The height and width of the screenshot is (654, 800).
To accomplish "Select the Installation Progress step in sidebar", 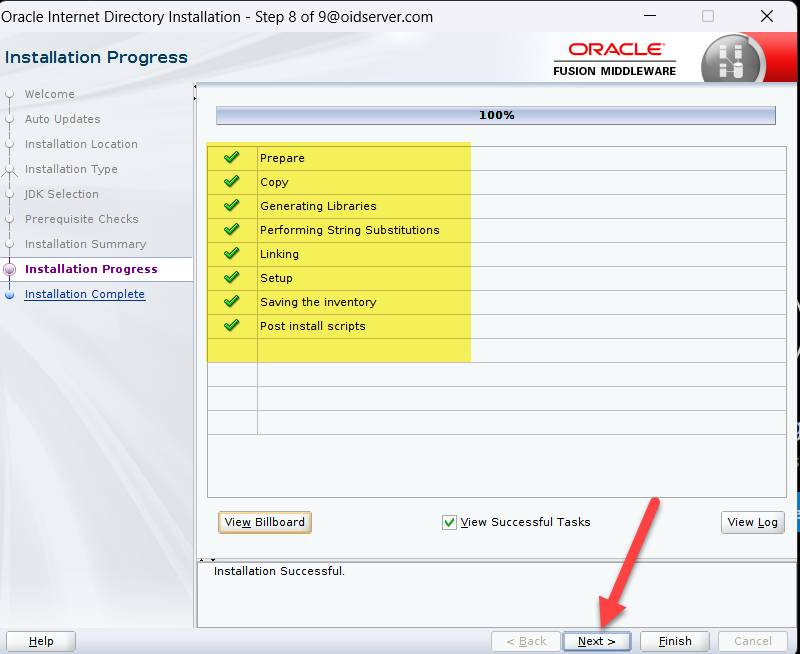I will 91,269.
